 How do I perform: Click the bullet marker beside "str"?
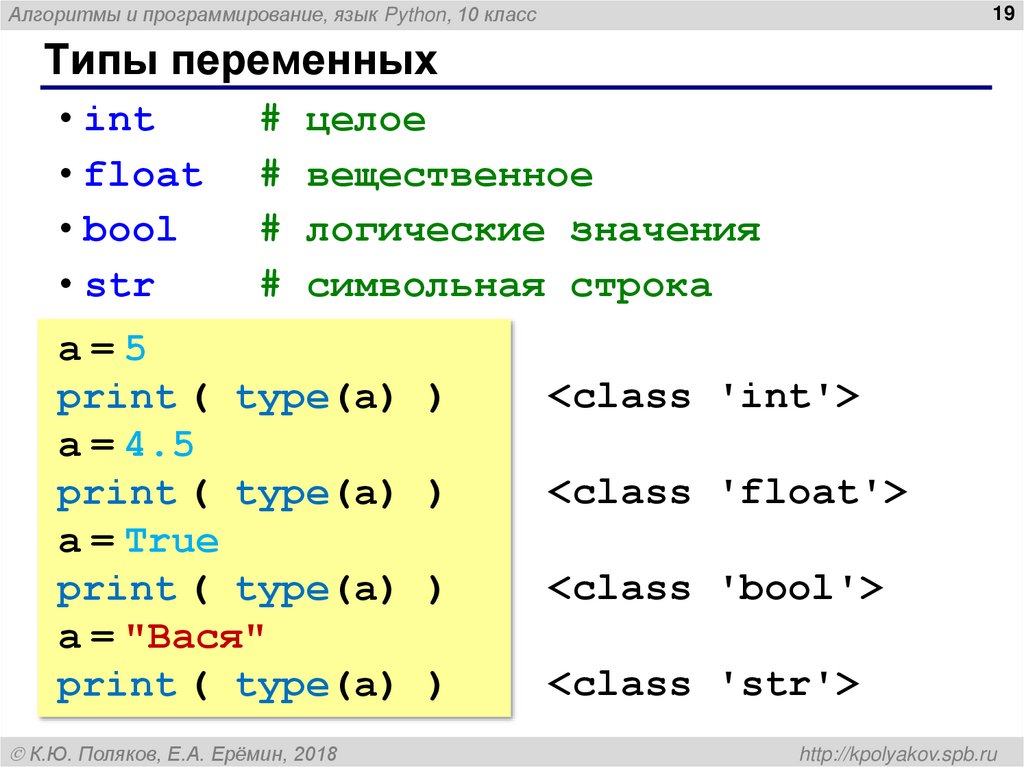click(66, 285)
